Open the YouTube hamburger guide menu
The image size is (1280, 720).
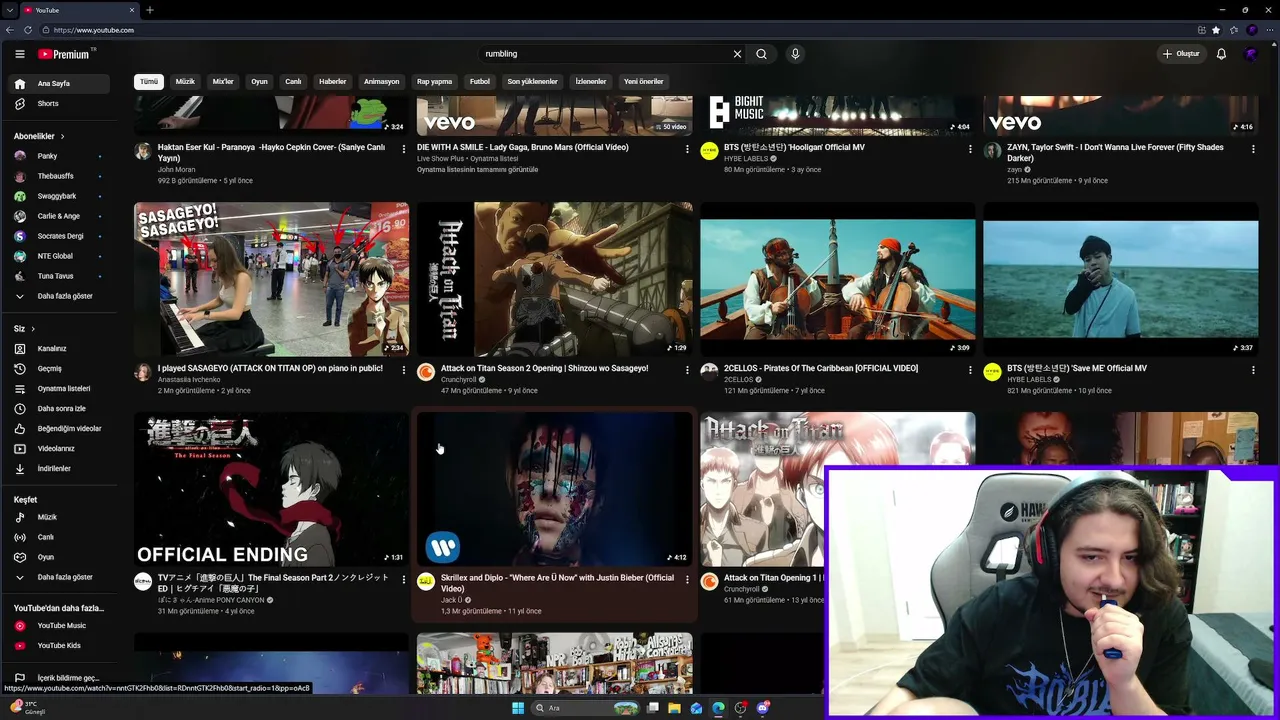20,54
